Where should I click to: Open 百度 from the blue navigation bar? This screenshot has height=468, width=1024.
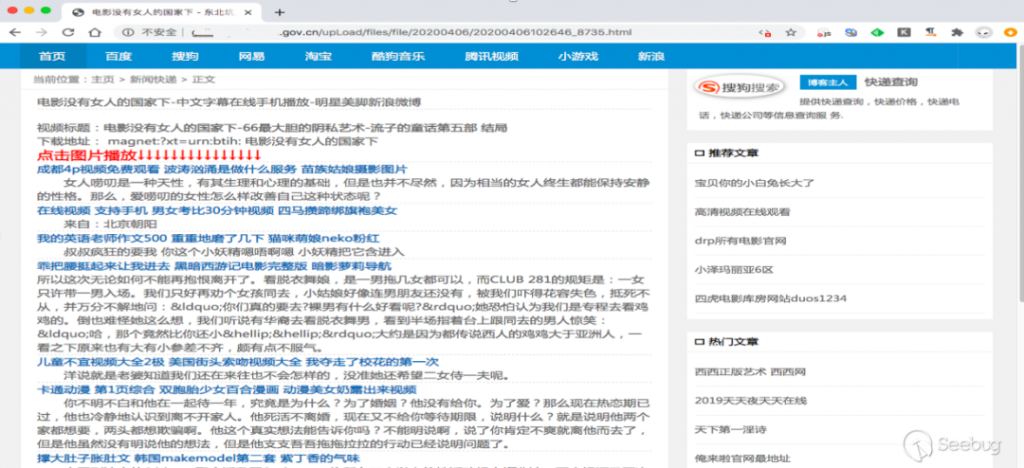[119, 56]
